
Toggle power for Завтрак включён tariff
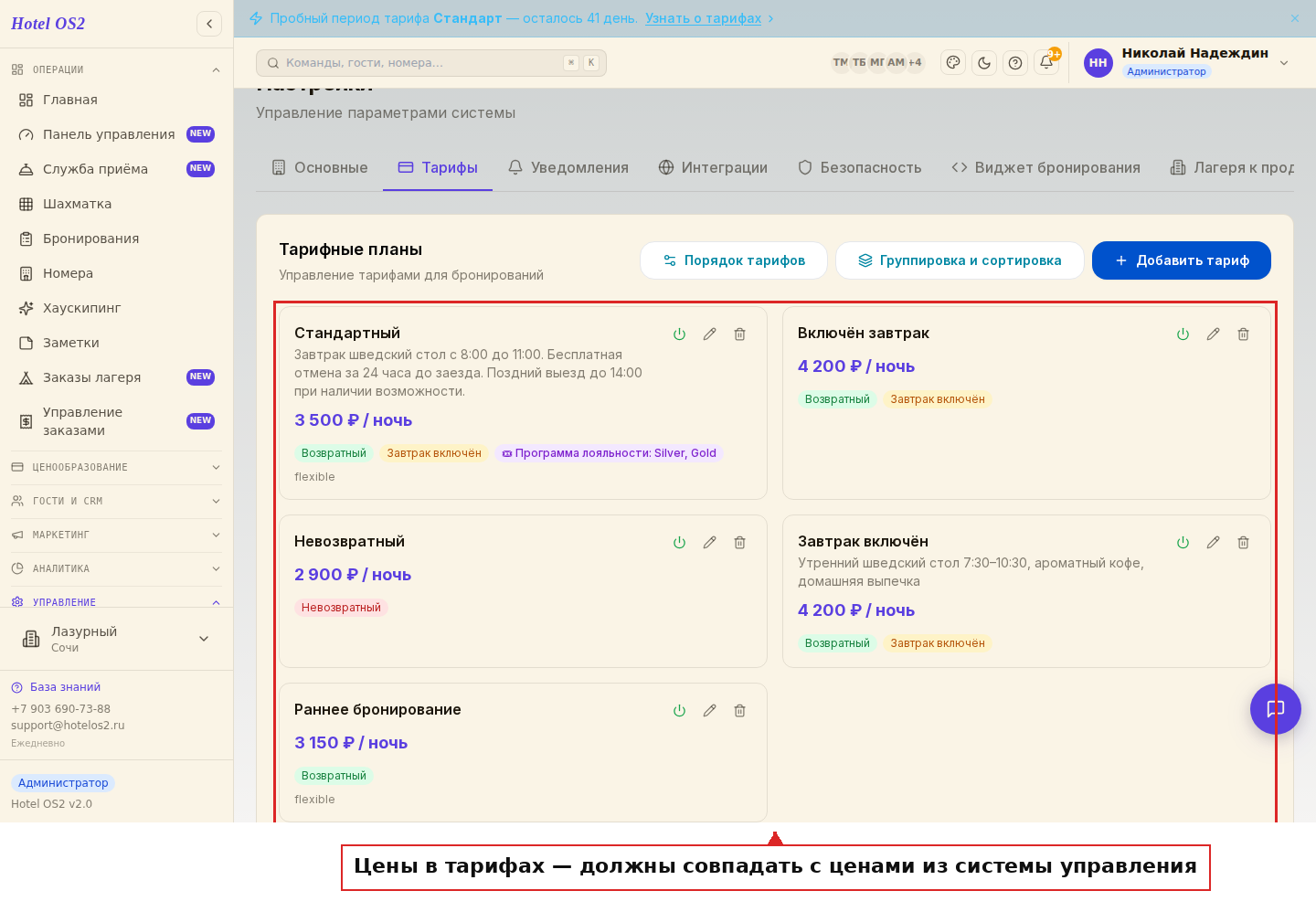pos(1183,543)
